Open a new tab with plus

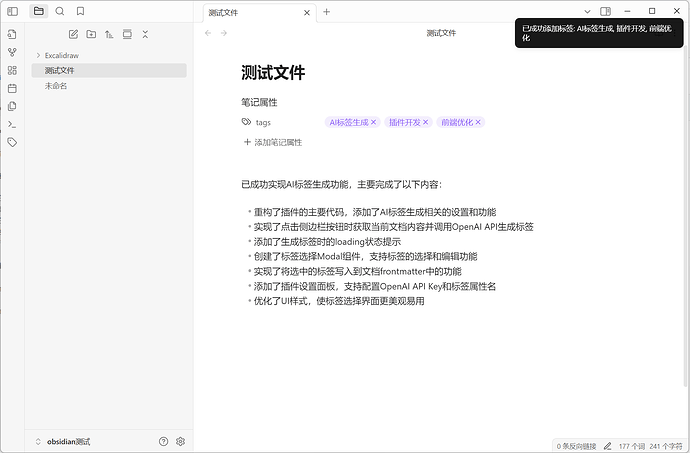[327, 12]
